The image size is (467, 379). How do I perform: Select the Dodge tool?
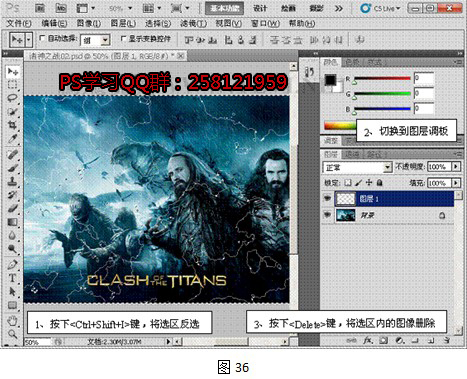coord(13,249)
